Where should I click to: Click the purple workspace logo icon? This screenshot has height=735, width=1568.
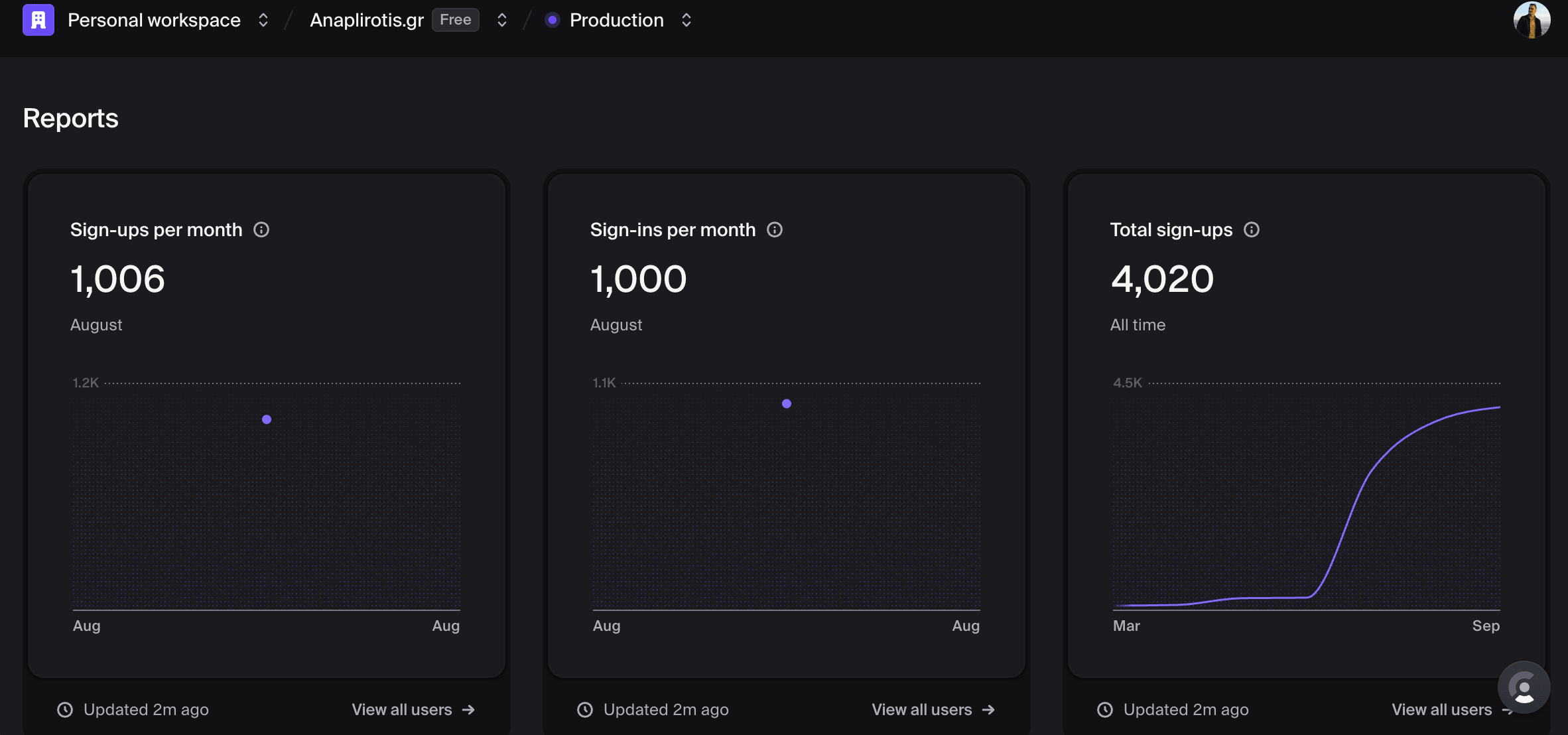pos(38,20)
